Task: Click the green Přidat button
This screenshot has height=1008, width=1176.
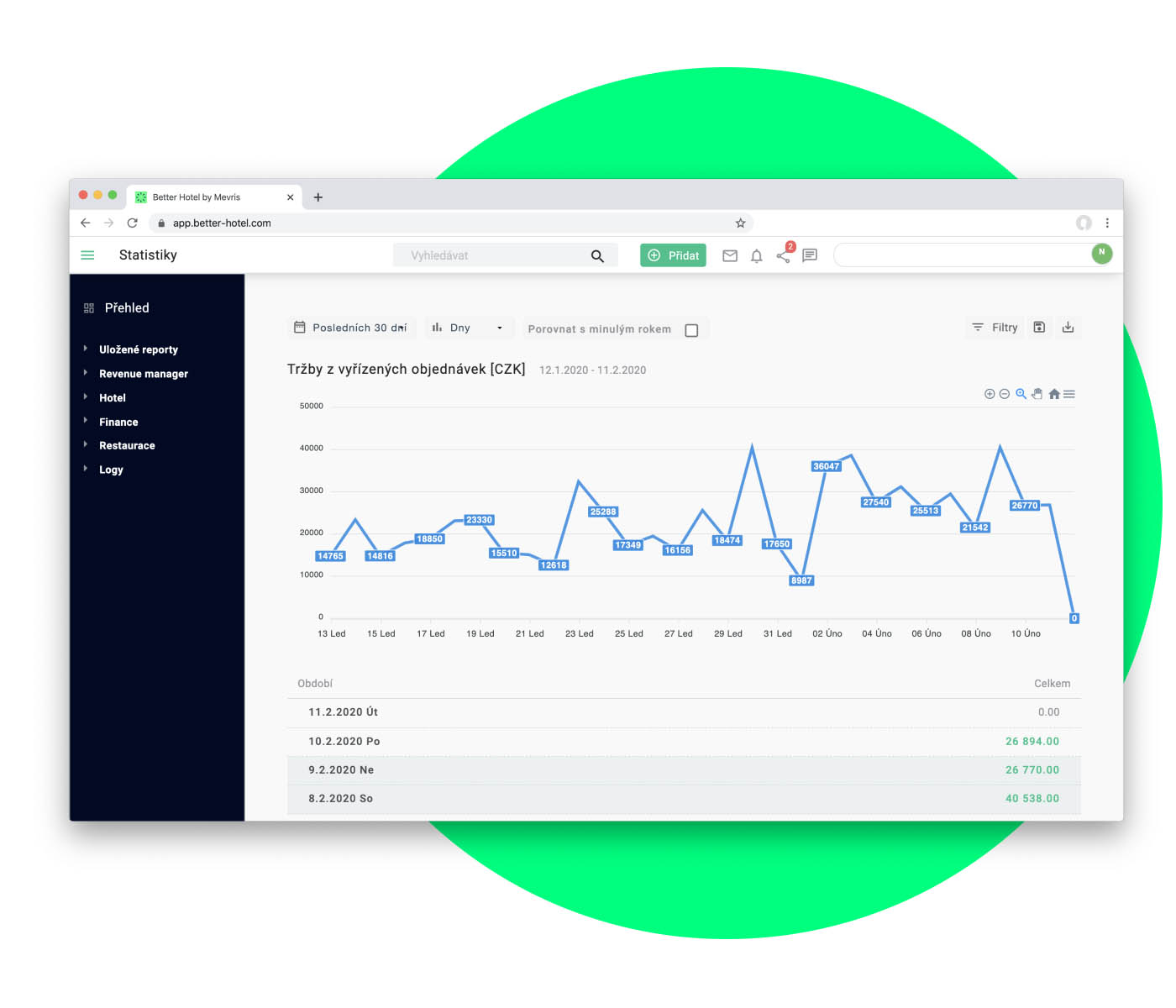Action: coord(673,255)
